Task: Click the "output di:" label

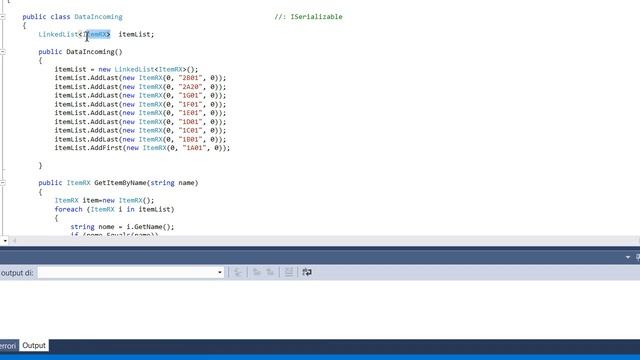Action: (x=17, y=273)
